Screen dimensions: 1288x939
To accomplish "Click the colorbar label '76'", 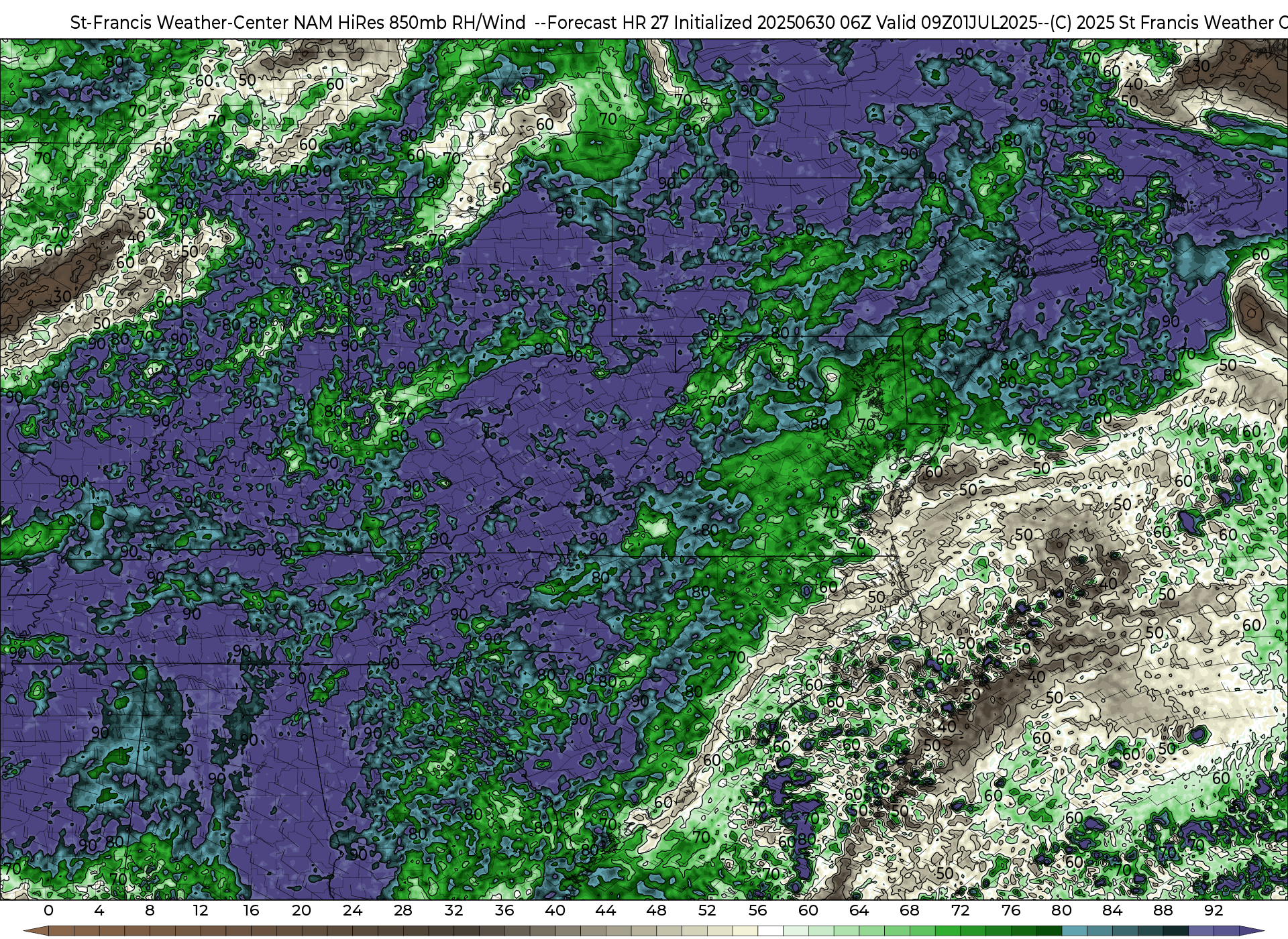I will [1011, 910].
